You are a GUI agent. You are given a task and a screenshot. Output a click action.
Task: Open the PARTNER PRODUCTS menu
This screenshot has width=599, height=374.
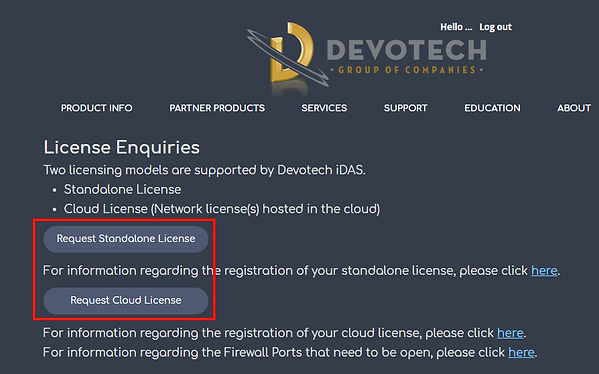(x=217, y=108)
